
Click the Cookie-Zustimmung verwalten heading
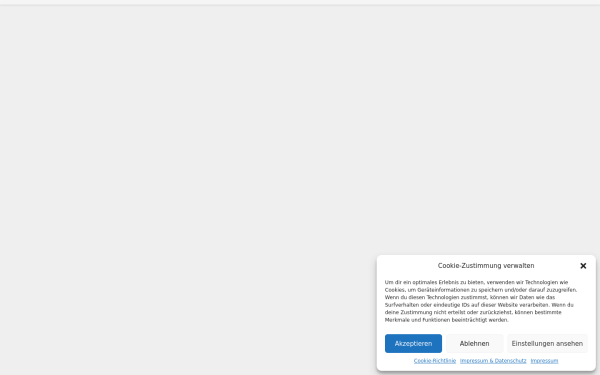click(486, 266)
